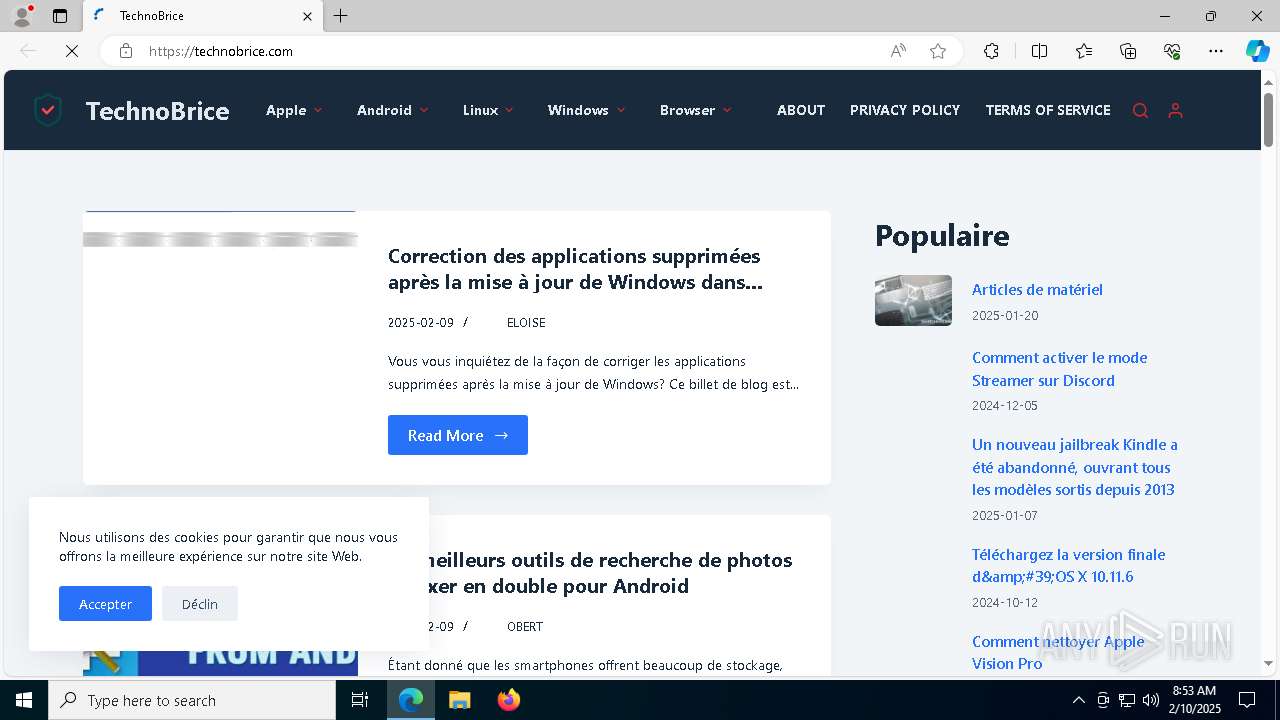Open the browser profile avatar
This screenshot has height=720, width=1280.
point(21,16)
